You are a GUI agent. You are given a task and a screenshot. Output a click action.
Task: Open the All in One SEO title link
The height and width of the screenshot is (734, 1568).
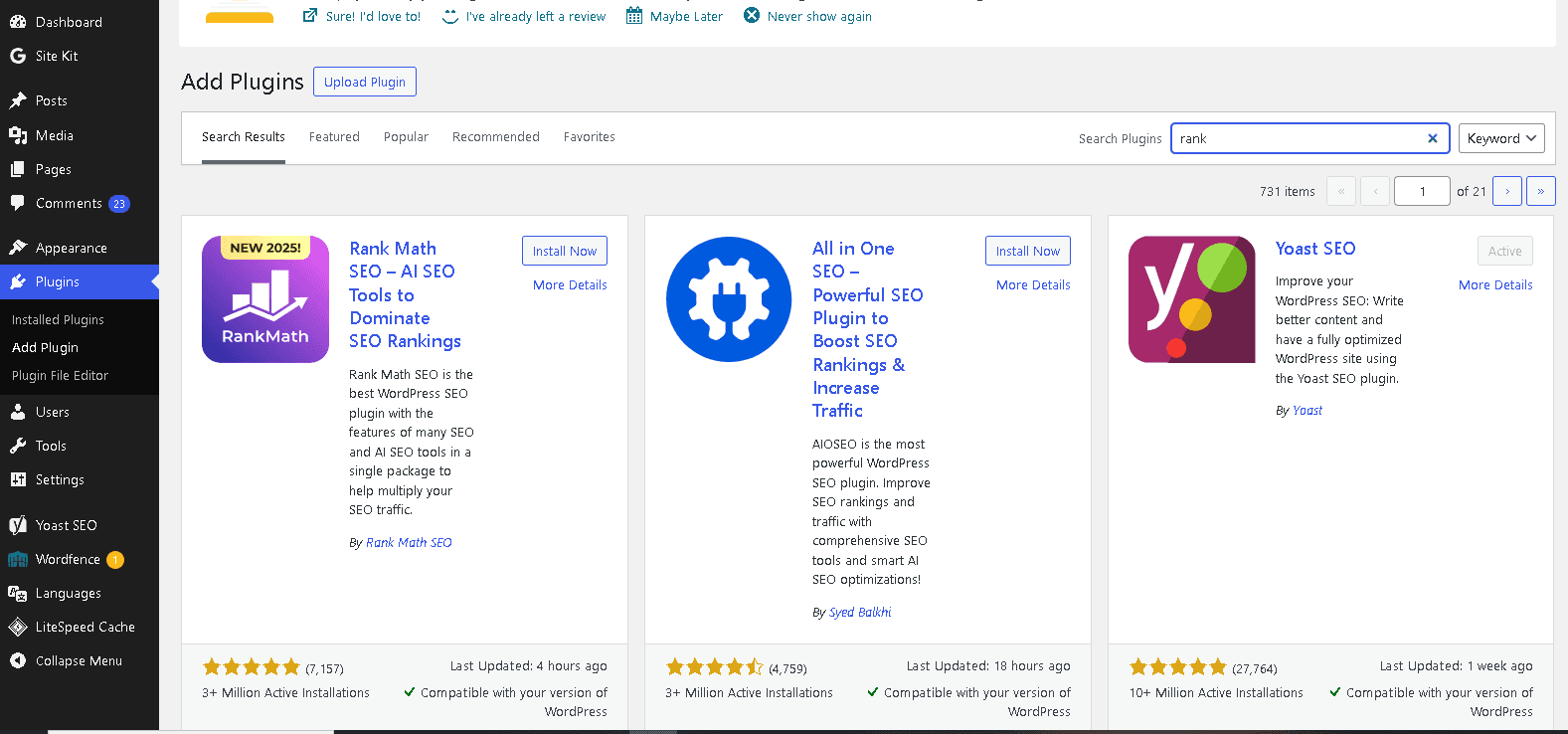click(867, 329)
